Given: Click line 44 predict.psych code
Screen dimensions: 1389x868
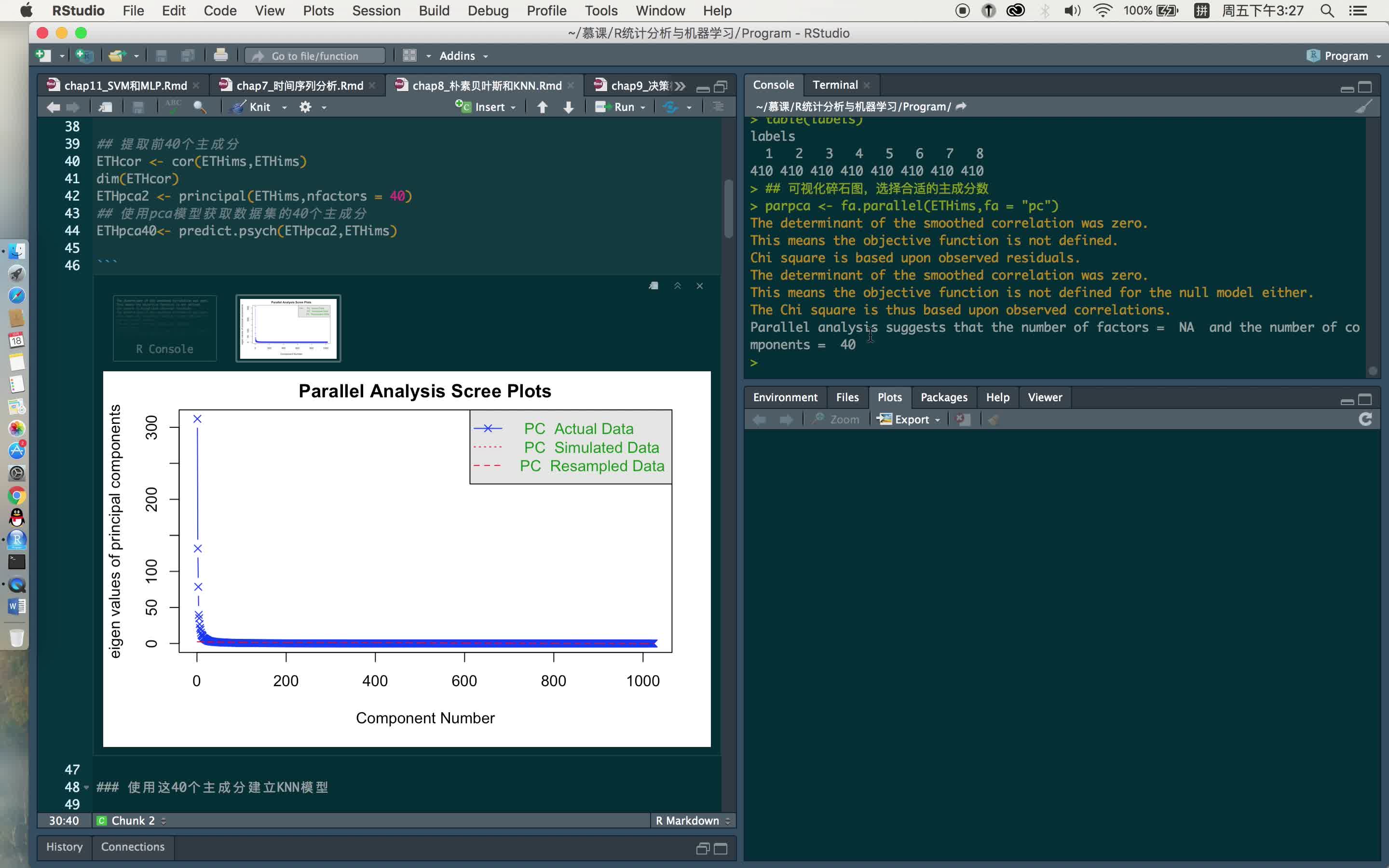Looking at the screenshot, I should 247,231.
